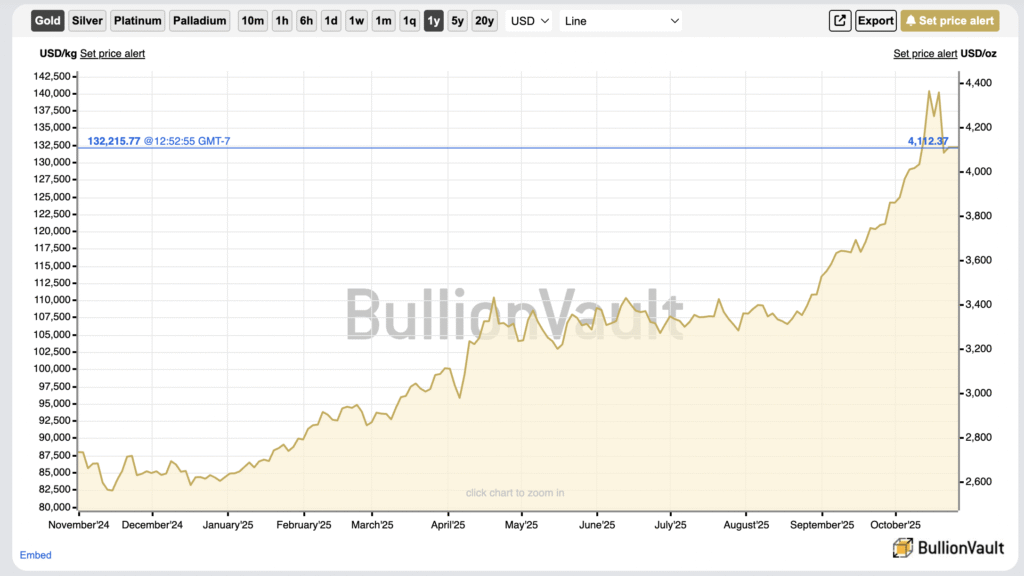The height and width of the screenshot is (576, 1024).
Task: Switch chart to 5y timeframe
Action: click(x=457, y=20)
